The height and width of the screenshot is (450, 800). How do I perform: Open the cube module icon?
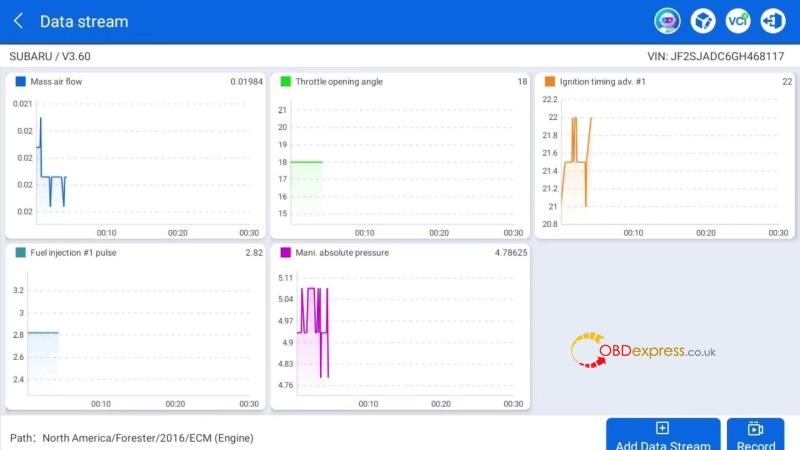coord(703,21)
